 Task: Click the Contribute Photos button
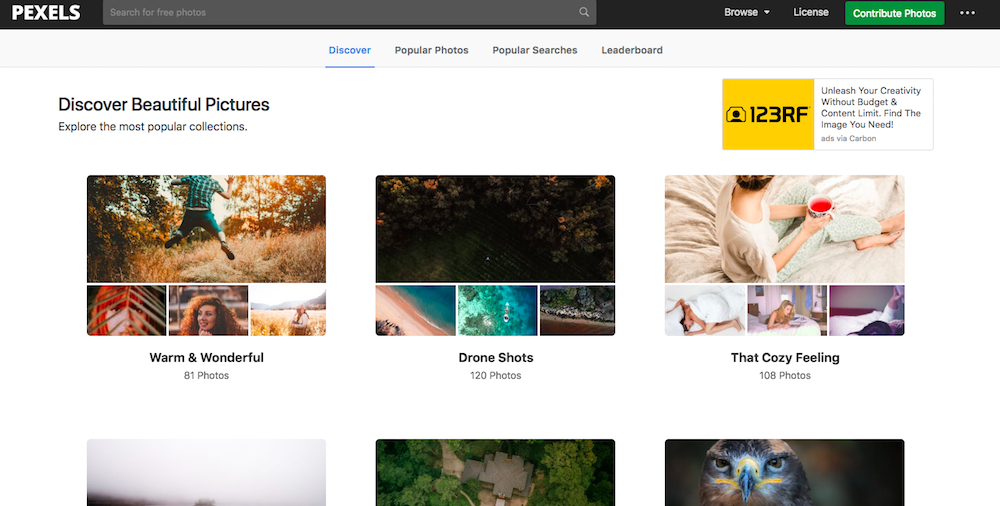pyautogui.click(x=894, y=13)
